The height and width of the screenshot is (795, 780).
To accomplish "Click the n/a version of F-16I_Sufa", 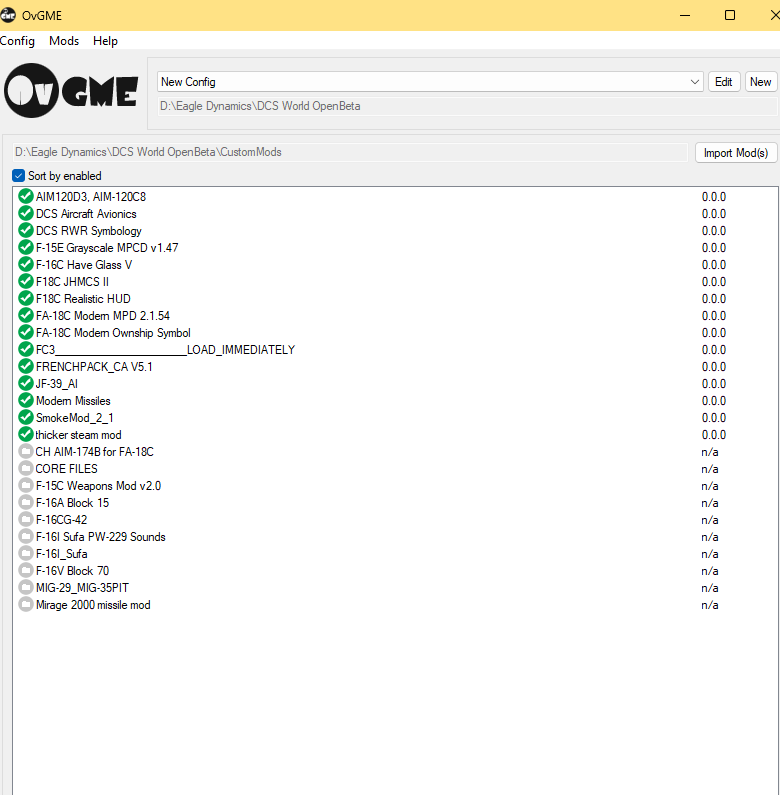I will click(x=710, y=554).
